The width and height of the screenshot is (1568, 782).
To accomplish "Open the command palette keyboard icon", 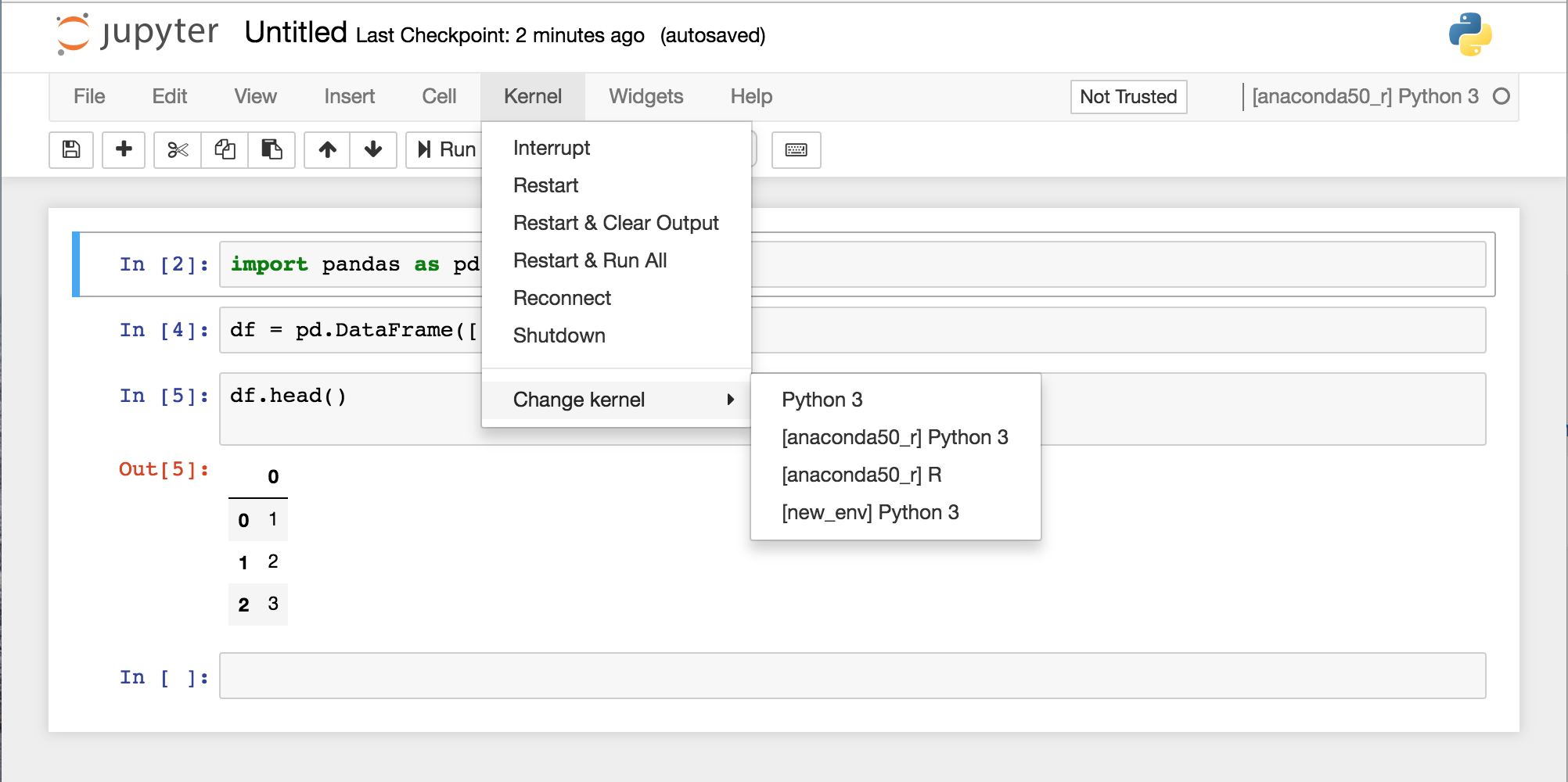I will (796, 149).
